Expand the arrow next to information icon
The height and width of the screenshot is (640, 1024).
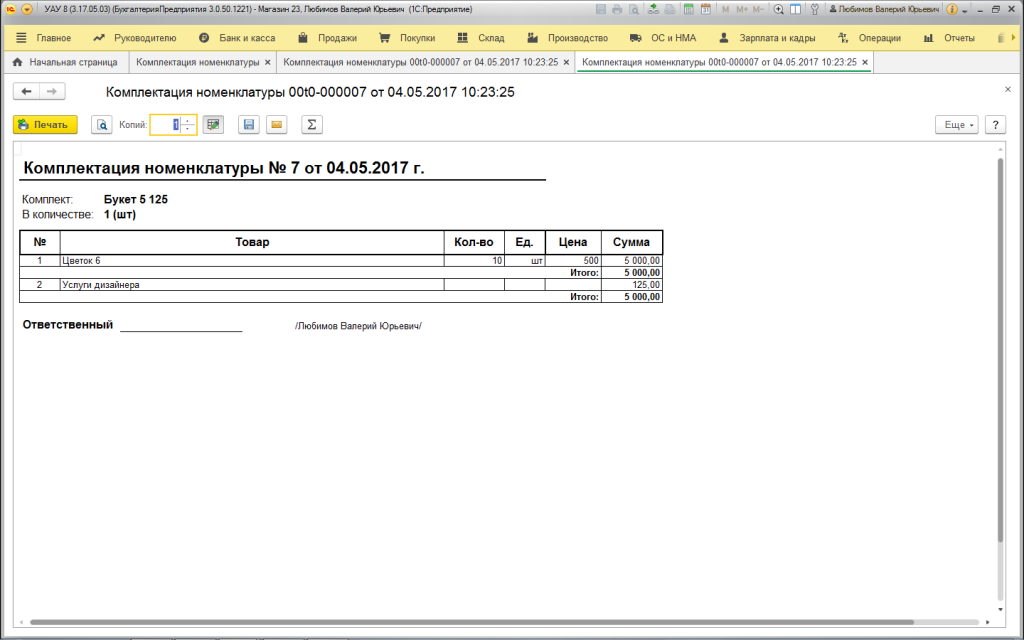coord(964,11)
